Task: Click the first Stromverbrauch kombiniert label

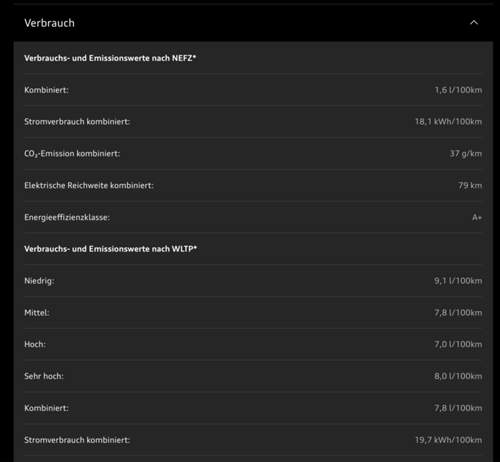Action: 77,122
